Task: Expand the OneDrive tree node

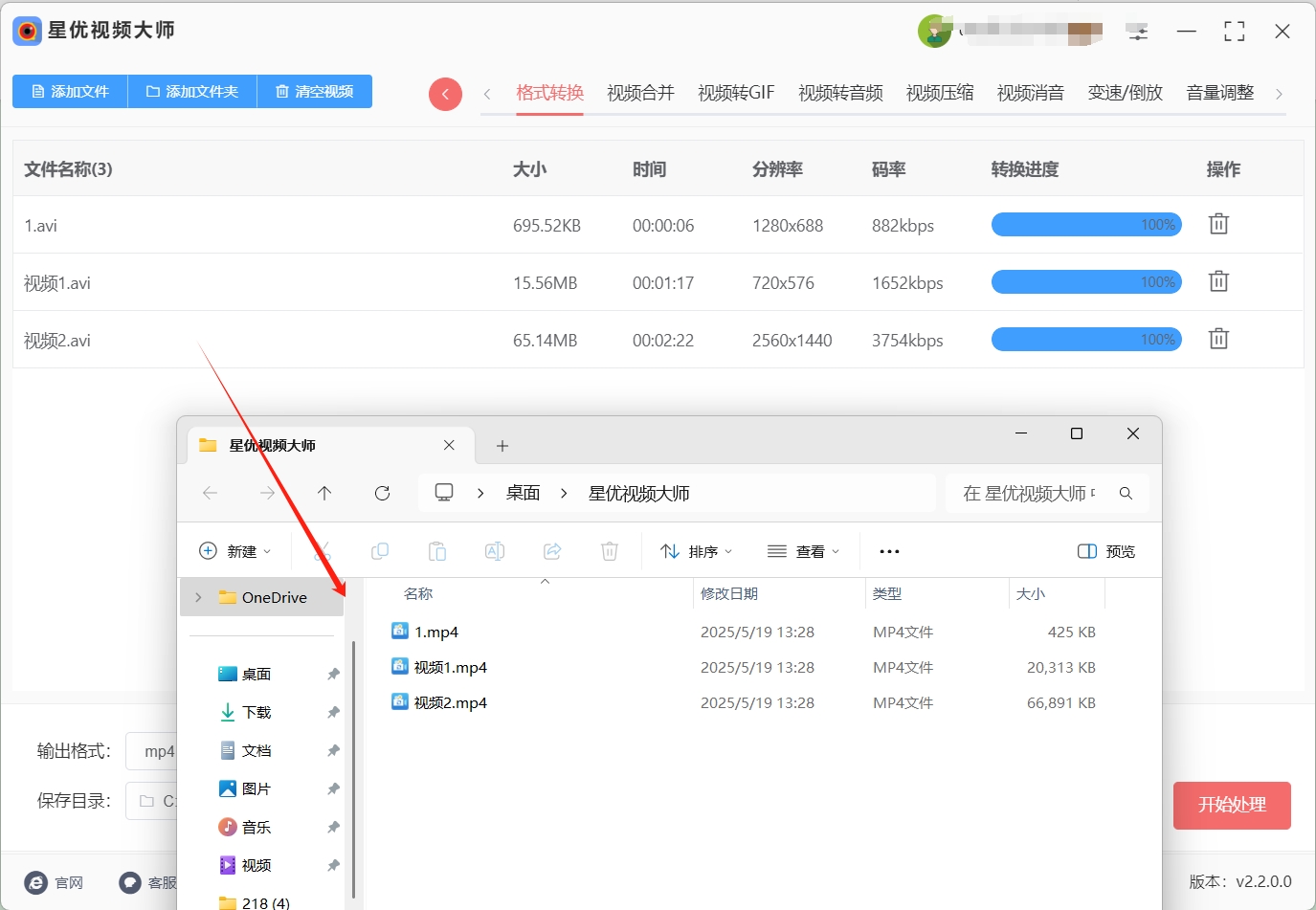Action: tap(198, 597)
